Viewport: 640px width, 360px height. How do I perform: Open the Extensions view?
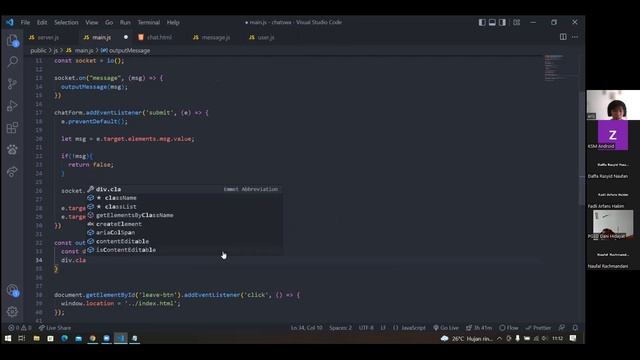click(x=12, y=128)
